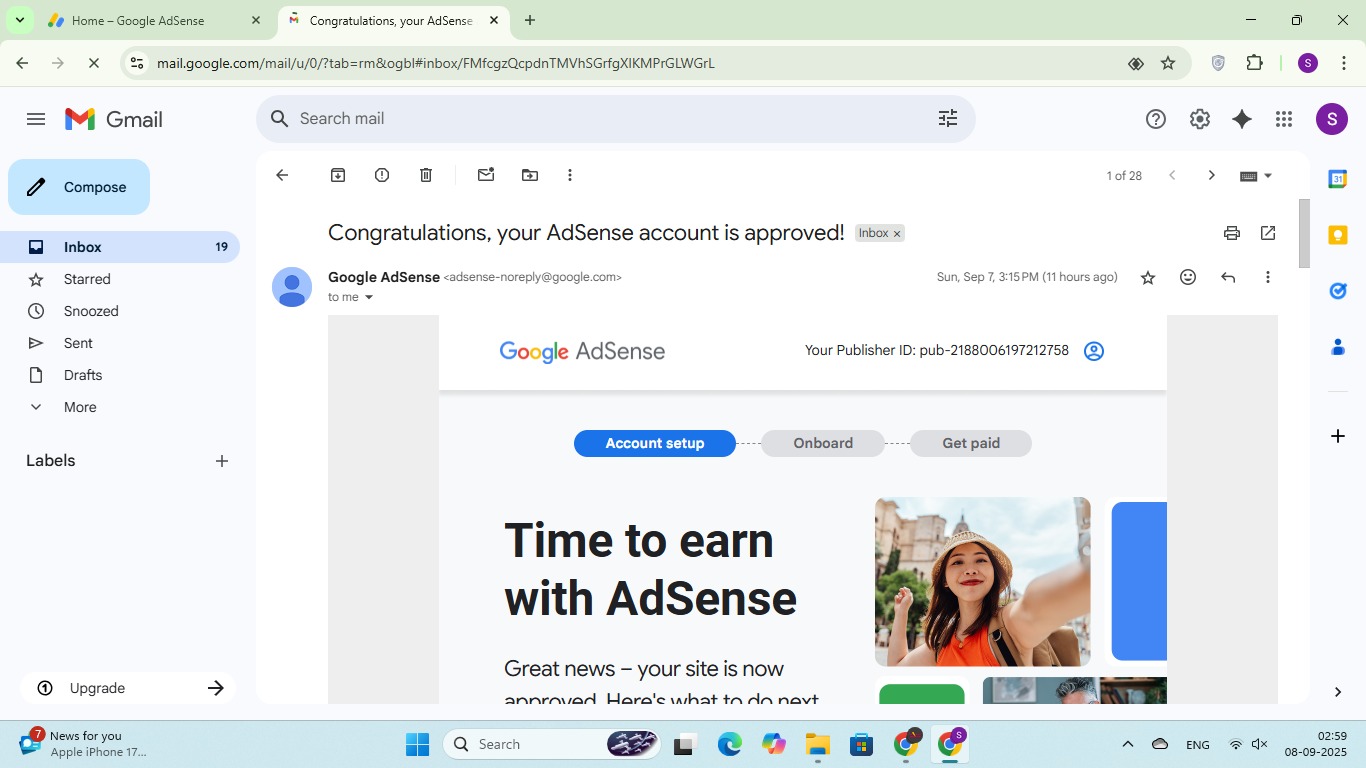
Task: Click the AdSense account icon beside Publisher ID
Action: click(x=1094, y=351)
